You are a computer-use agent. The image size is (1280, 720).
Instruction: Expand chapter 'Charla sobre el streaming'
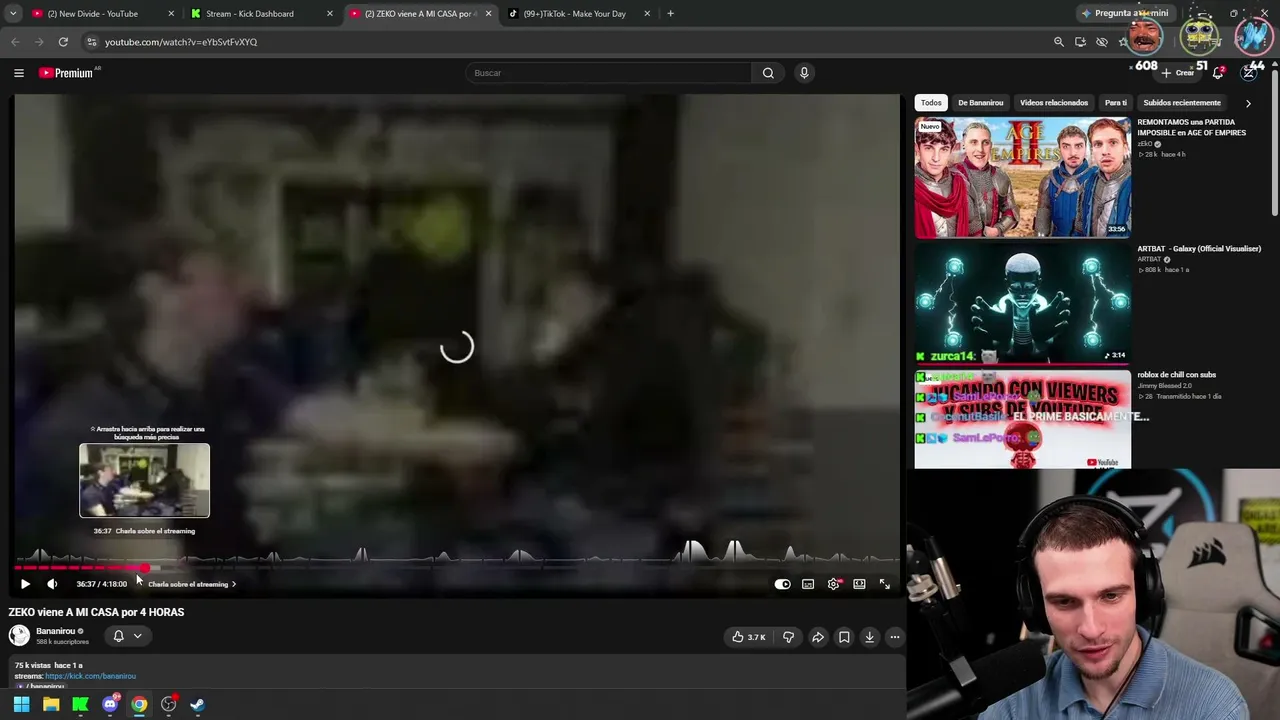(x=192, y=584)
